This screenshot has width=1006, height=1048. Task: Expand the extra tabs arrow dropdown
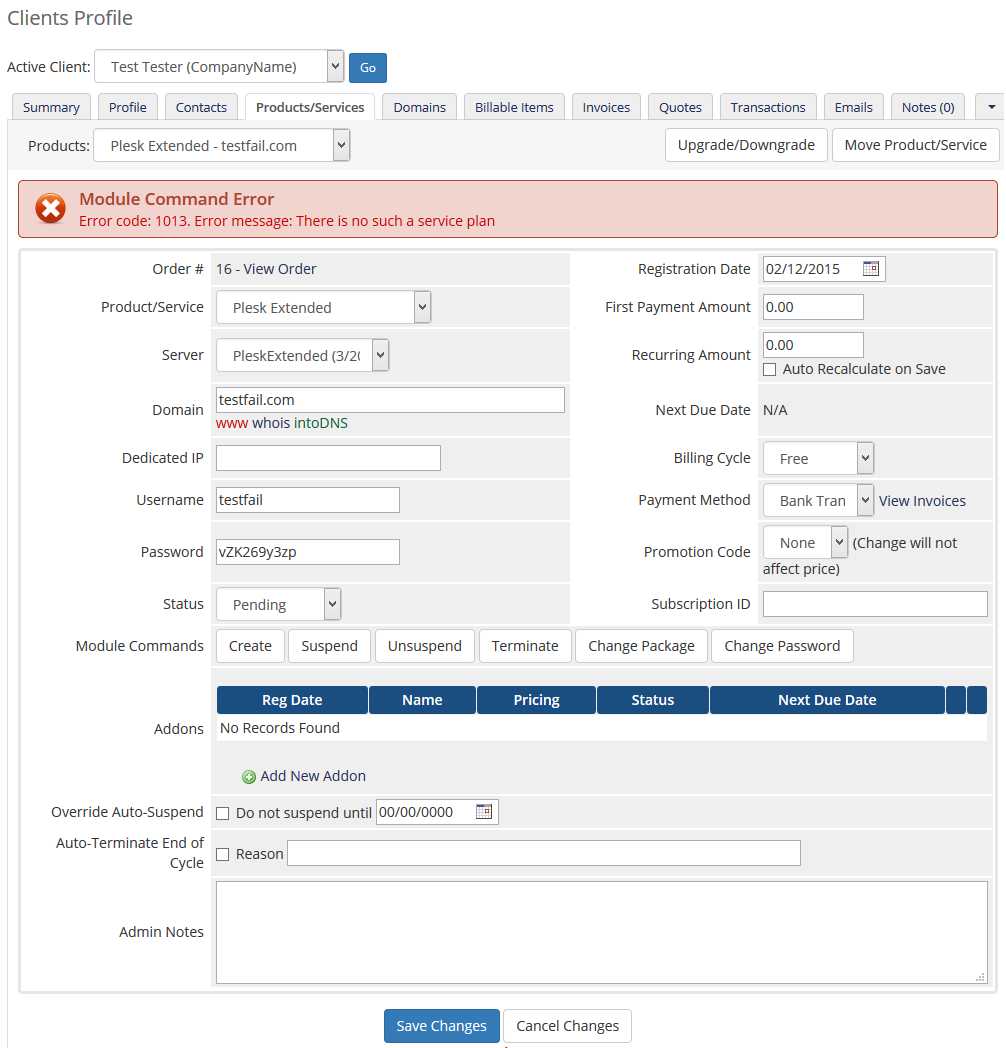991,107
